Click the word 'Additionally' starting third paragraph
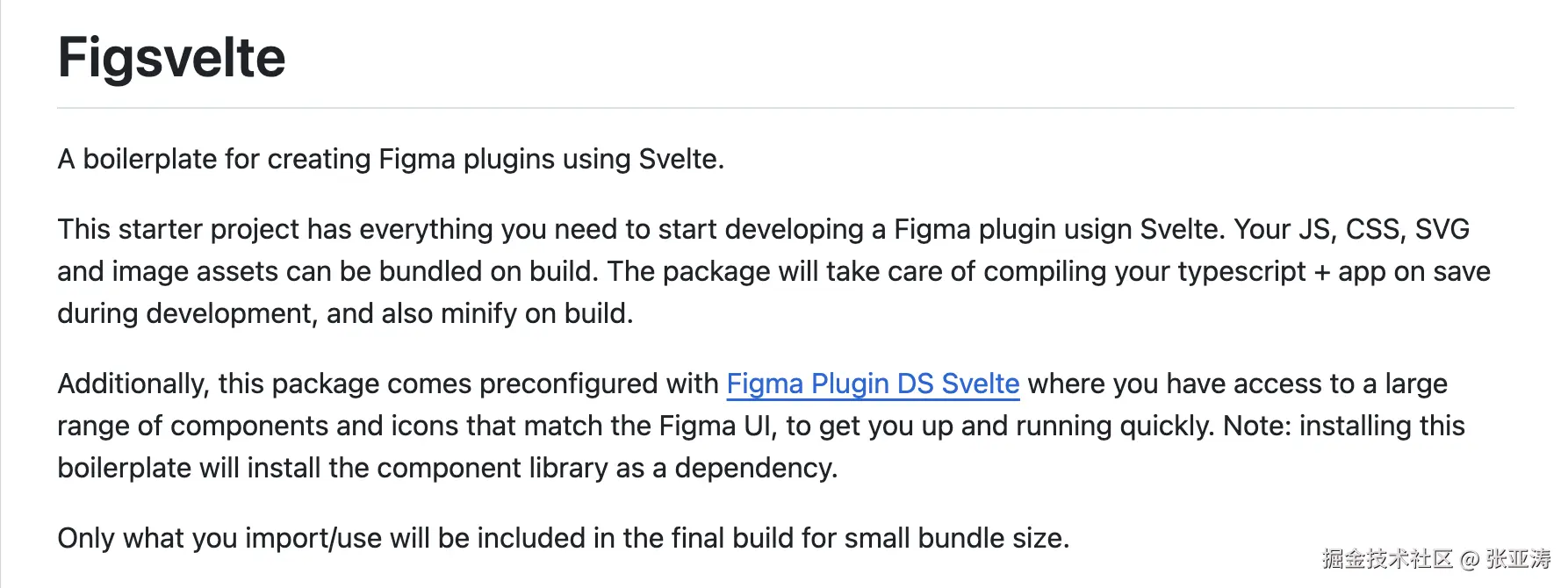Image resolution: width=1568 pixels, height=588 pixels. coord(133,384)
